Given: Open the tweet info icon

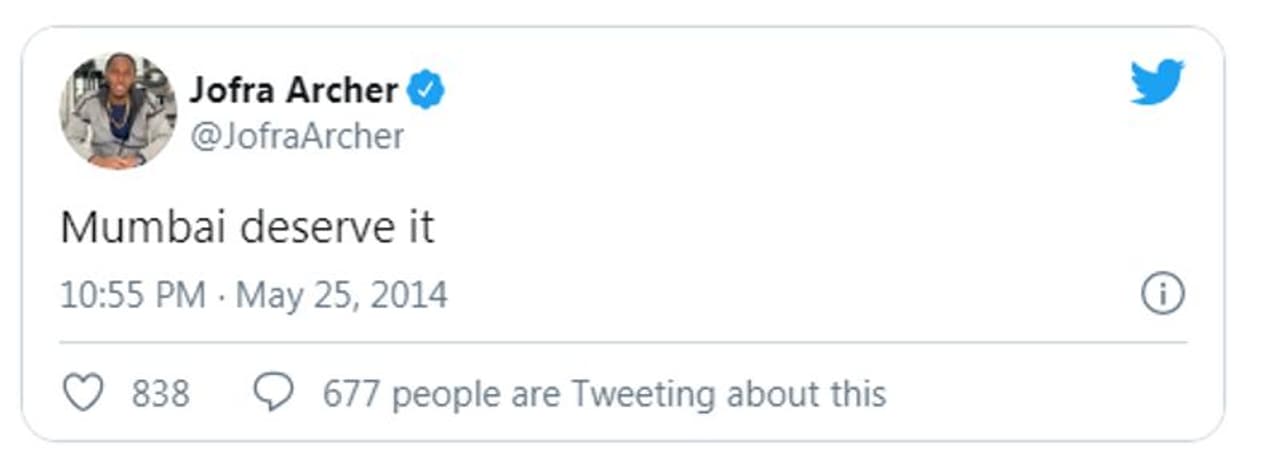Looking at the screenshot, I should [1162, 295].
